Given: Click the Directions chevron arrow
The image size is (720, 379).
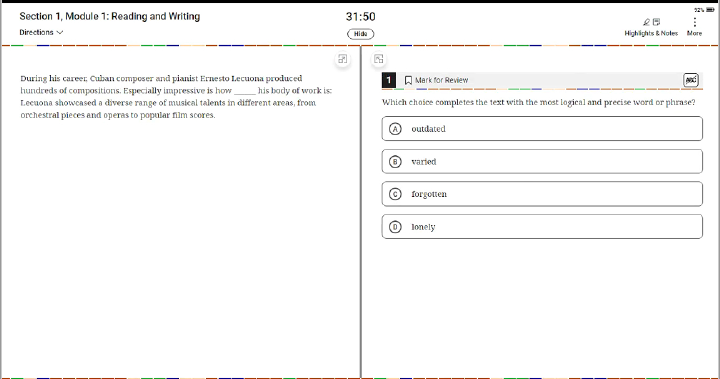Looking at the screenshot, I should (60, 33).
